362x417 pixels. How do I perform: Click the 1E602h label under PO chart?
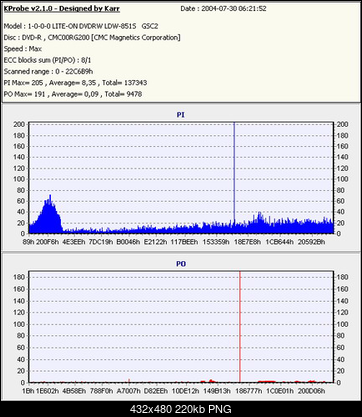(x=48, y=391)
